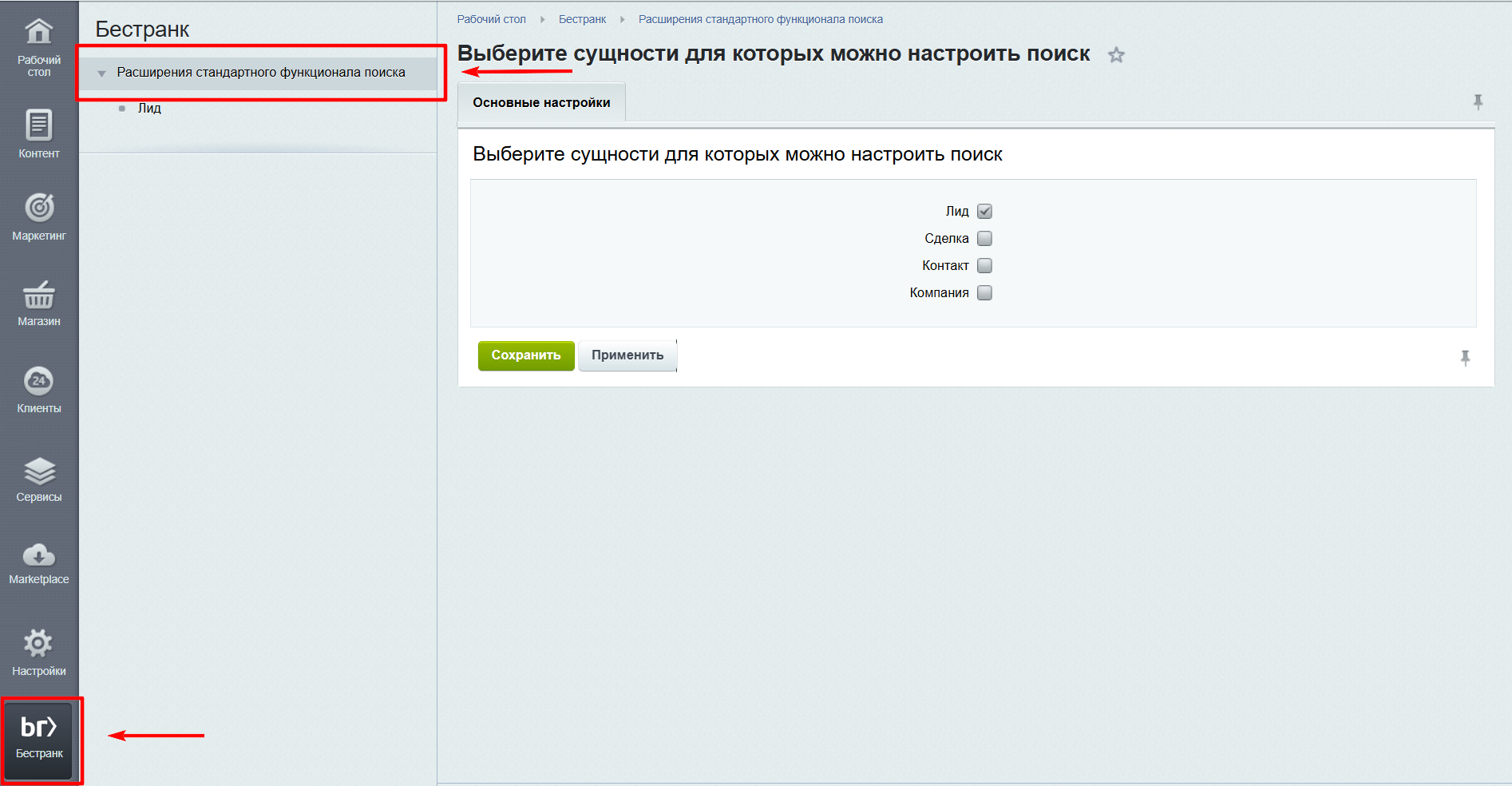Screen dimensions: 1512x786
Task: Enable the Сделка checkbox
Action: tap(984, 239)
